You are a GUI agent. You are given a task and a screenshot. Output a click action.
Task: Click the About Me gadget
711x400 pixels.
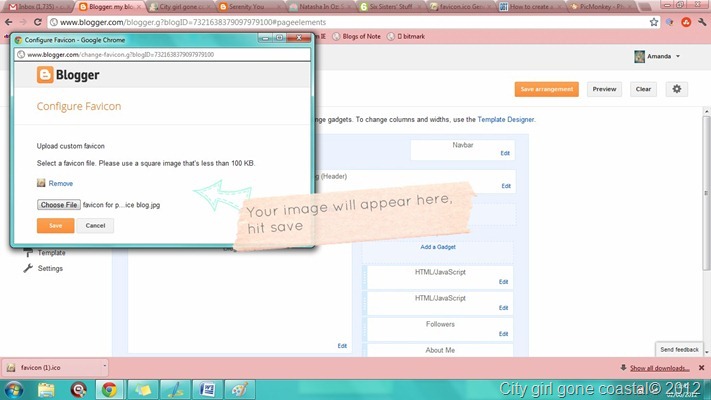point(440,350)
